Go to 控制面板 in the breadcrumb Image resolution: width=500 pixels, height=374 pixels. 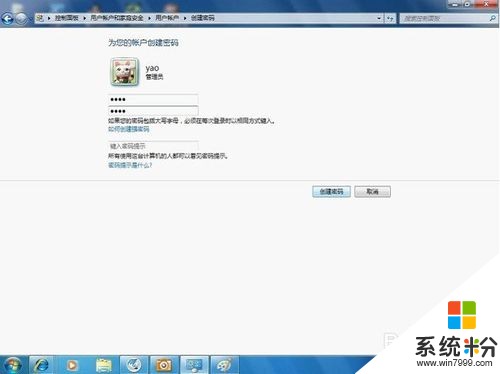(x=67, y=18)
